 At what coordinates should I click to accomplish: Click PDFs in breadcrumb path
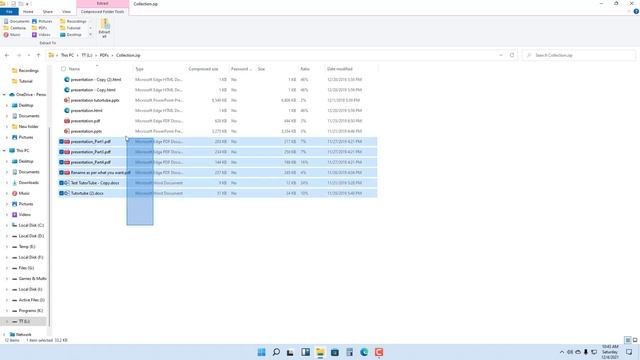pyautogui.click(x=104, y=55)
